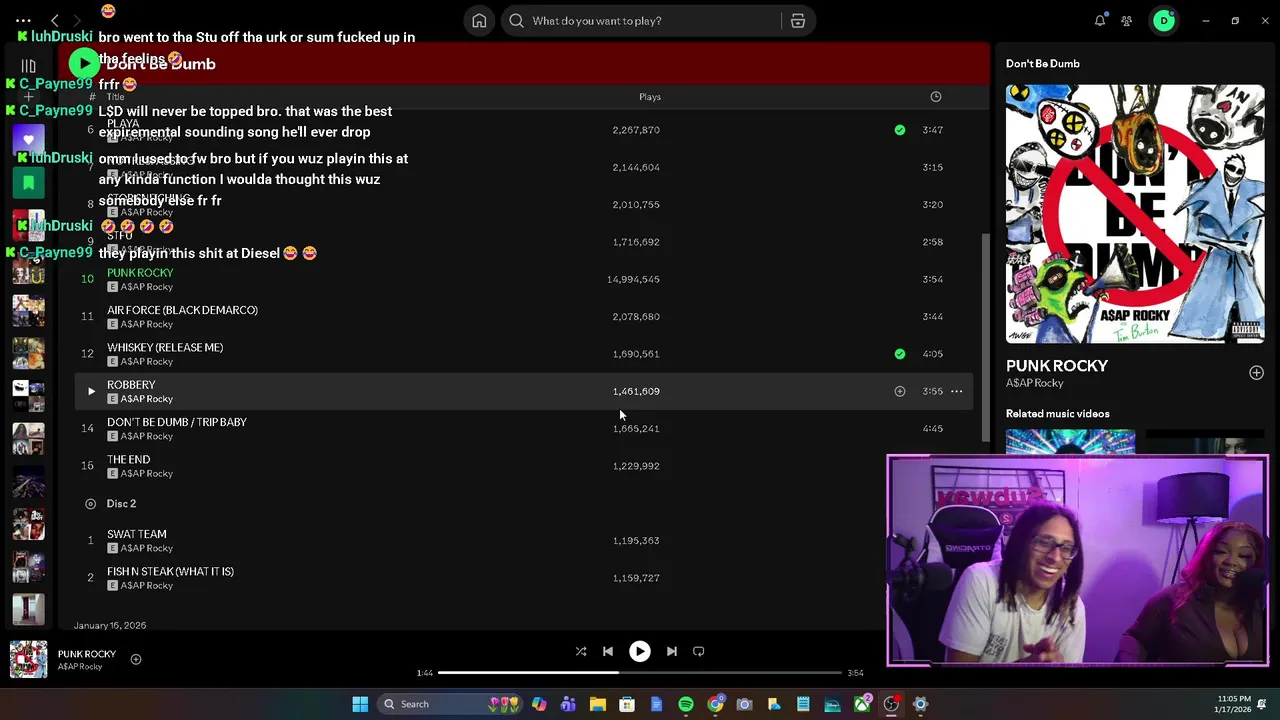The width and height of the screenshot is (1280, 720).
Task: Open the What's New notification bell
Action: [1100, 20]
